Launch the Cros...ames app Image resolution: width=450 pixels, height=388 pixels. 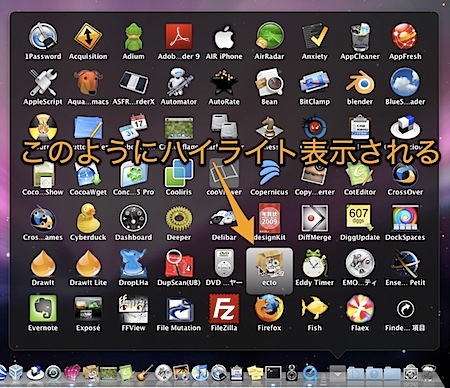point(43,219)
